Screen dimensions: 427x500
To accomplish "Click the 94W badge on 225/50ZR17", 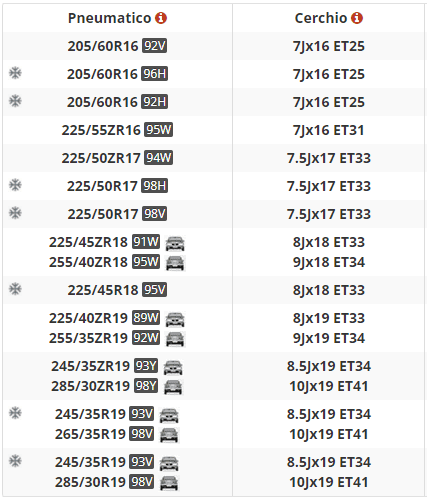I will 158,158.
